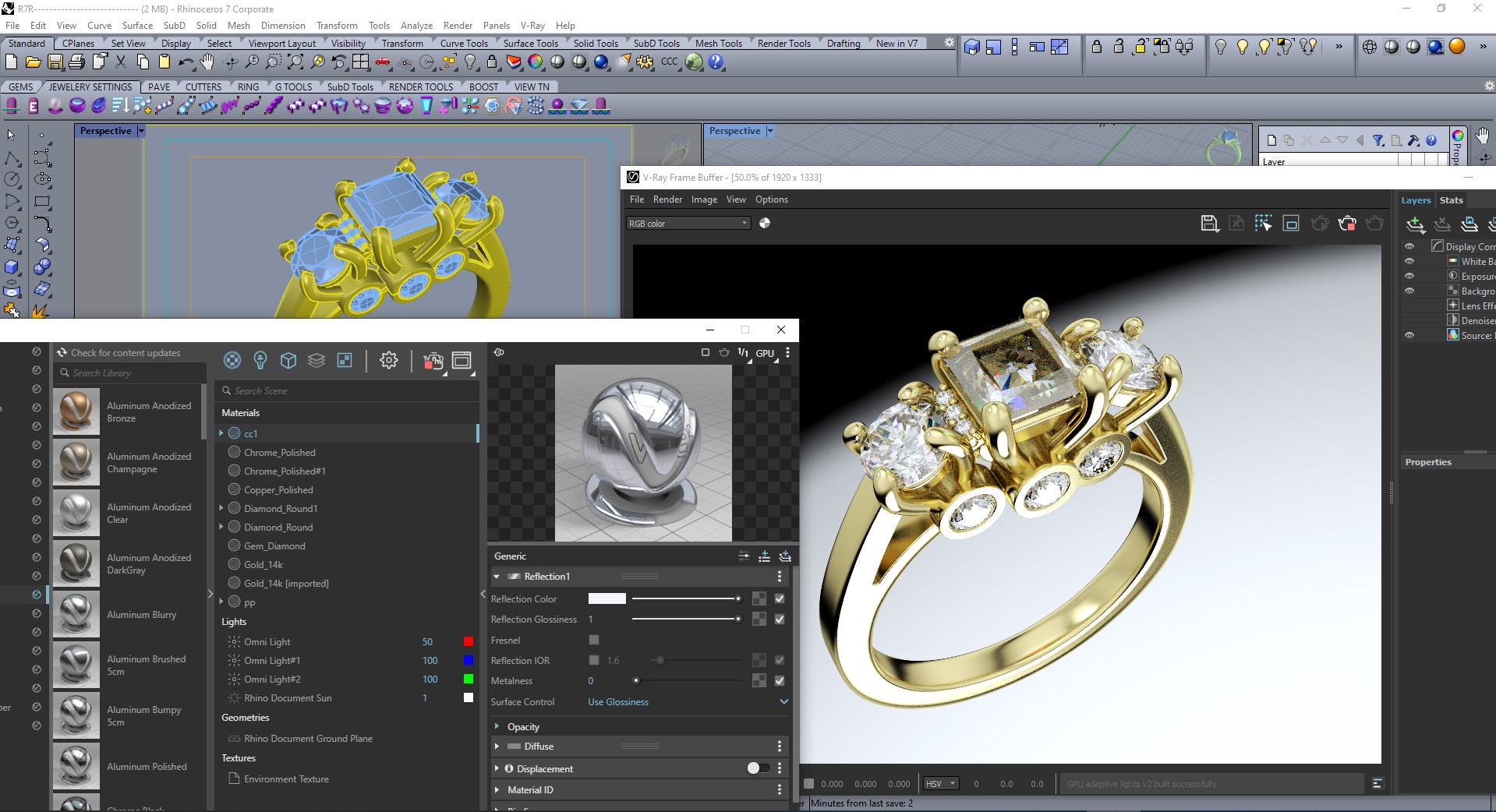Open the V-Ray asset editor Settings gear

tap(388, 360)
